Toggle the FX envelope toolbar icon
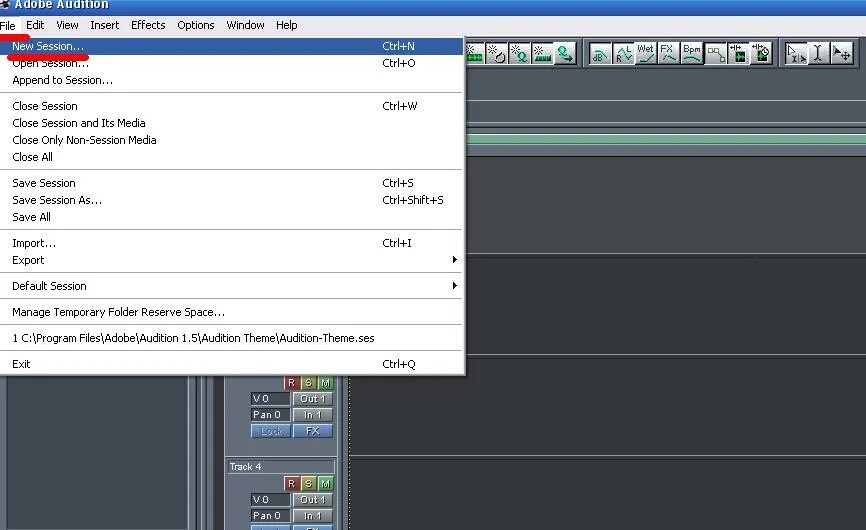The image size is (866, 530). click(x=668, y=54)
